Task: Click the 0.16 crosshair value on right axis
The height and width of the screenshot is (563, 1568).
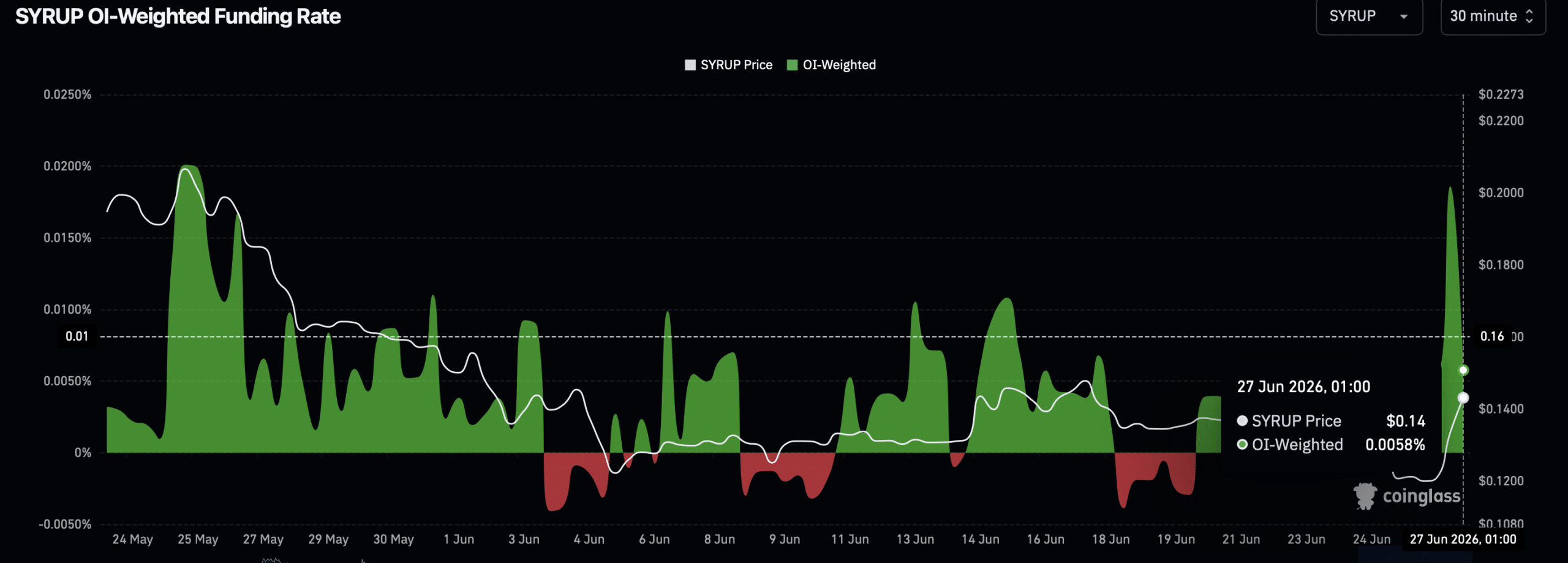Action: 1492,336
